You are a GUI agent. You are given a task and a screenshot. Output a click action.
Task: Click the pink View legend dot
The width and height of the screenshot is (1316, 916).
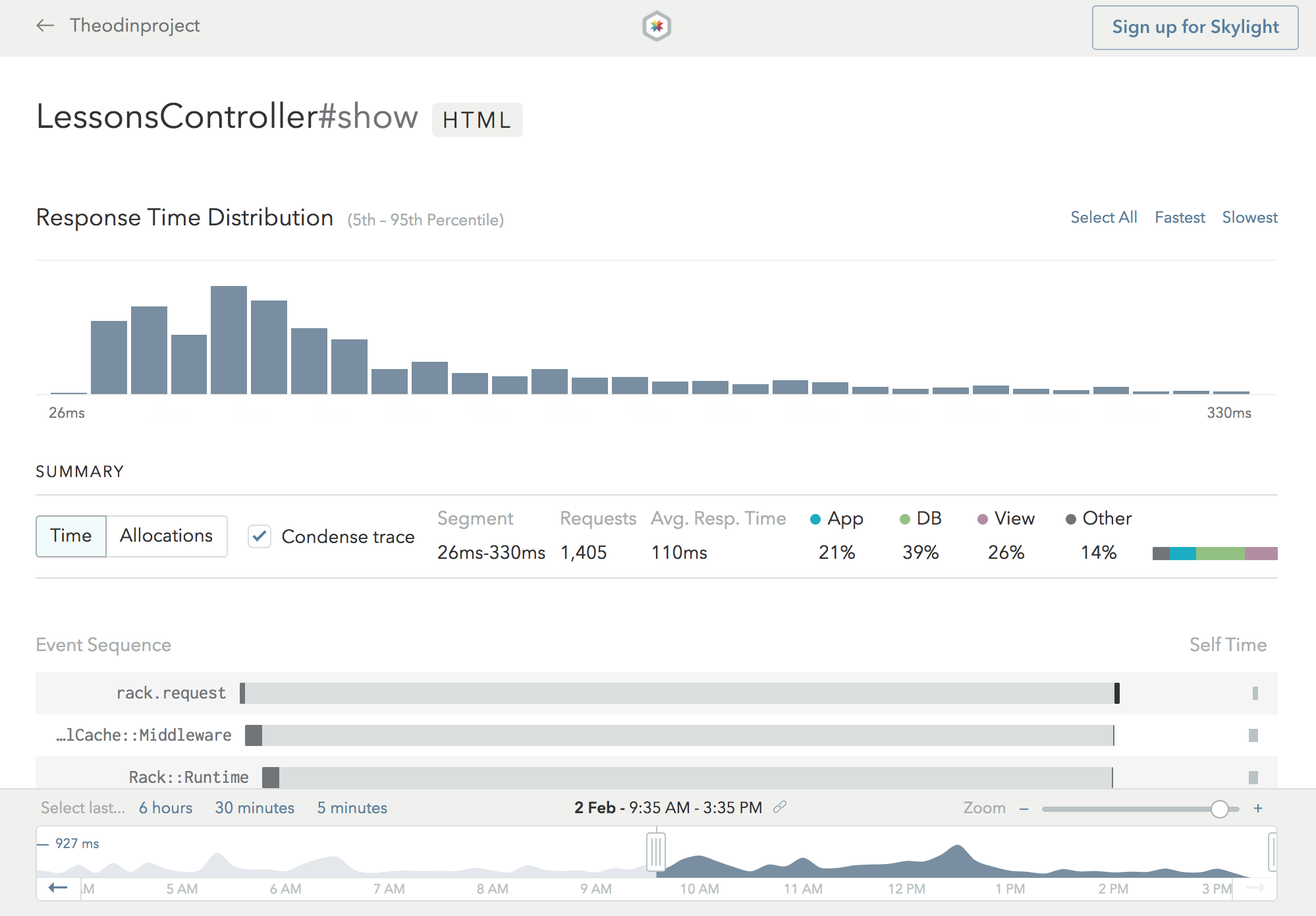coord(983,519)
